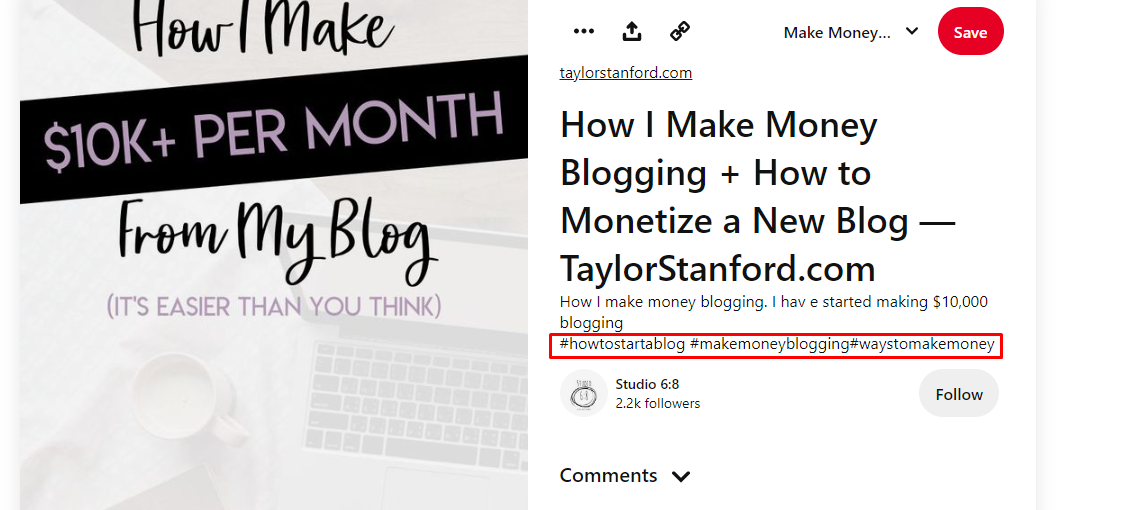
Task: Click the Studio 6:8 profile name
Action: (x=647, y=384)
